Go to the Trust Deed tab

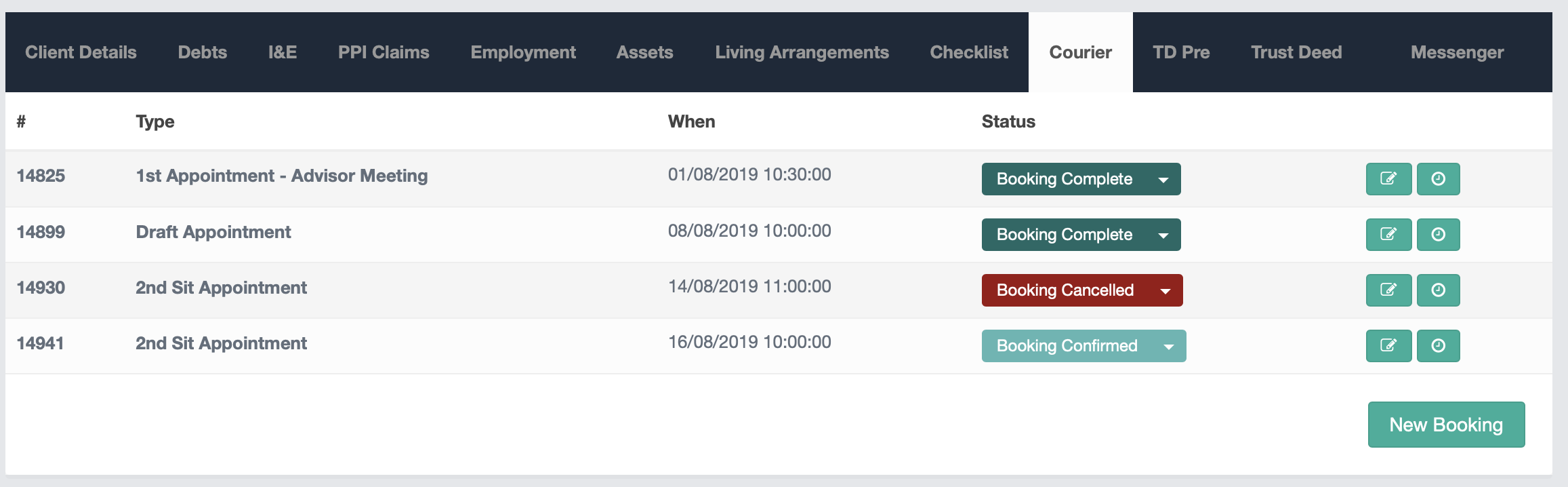pos(1296,52)
